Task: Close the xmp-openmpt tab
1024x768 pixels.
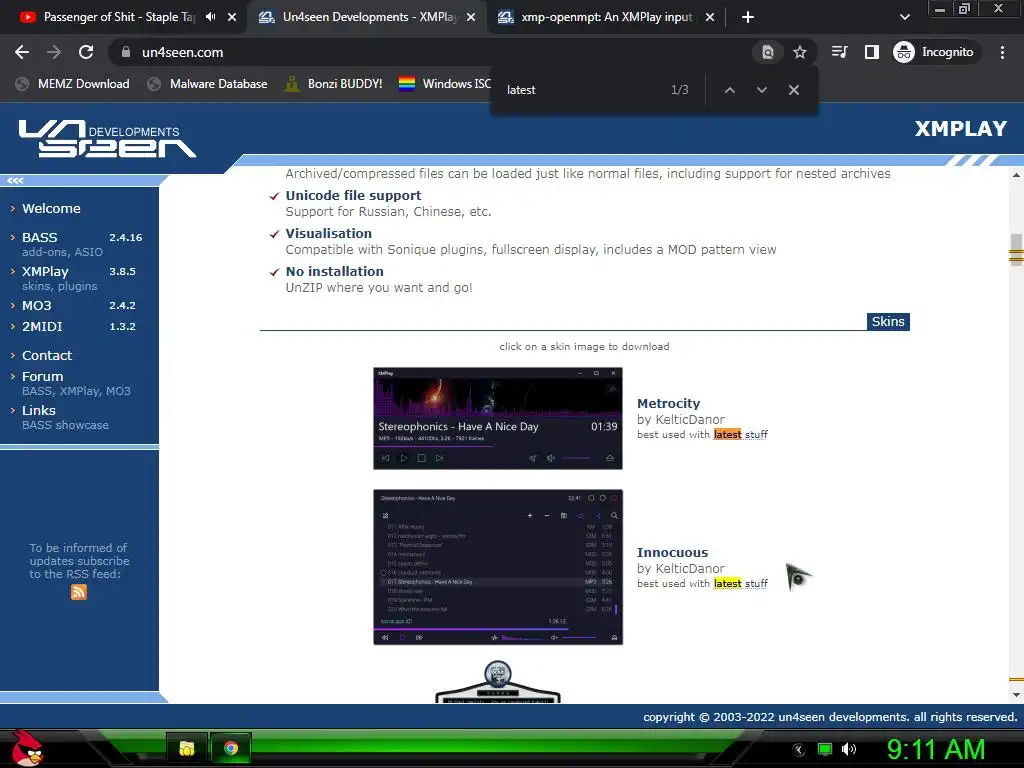Action: [710, 17]
